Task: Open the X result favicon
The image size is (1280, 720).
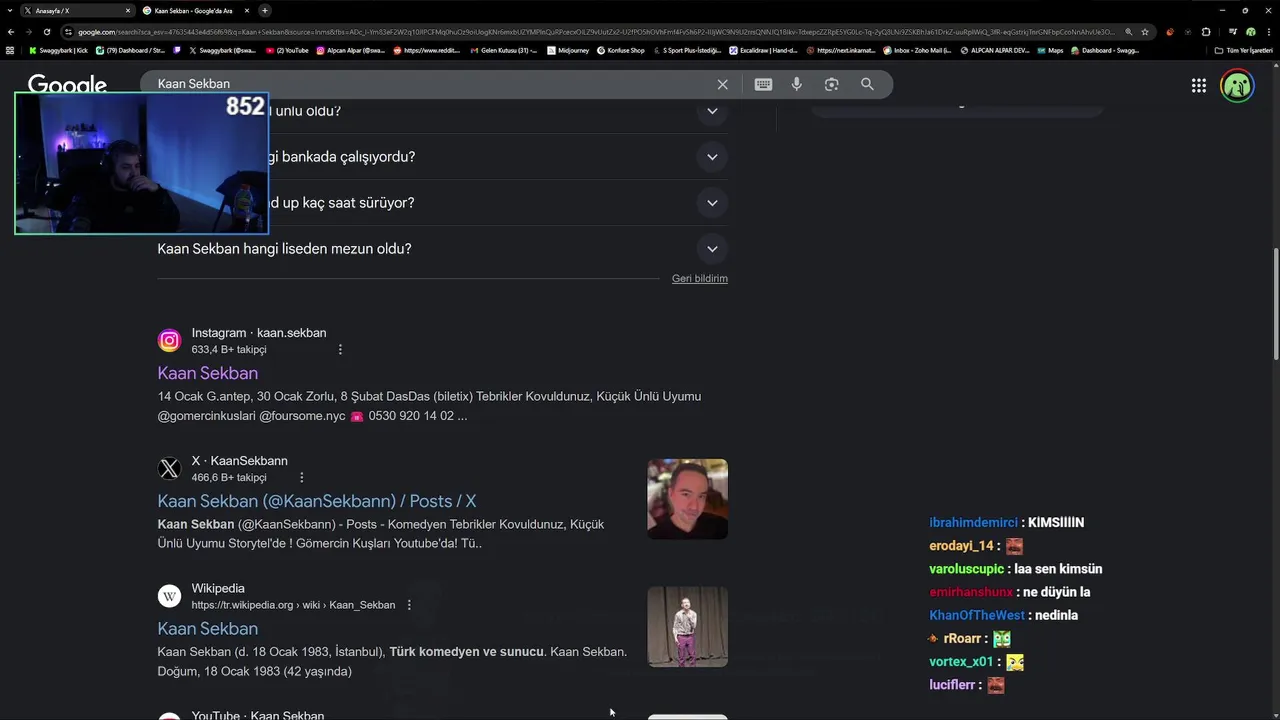Action: coord(169,469)
